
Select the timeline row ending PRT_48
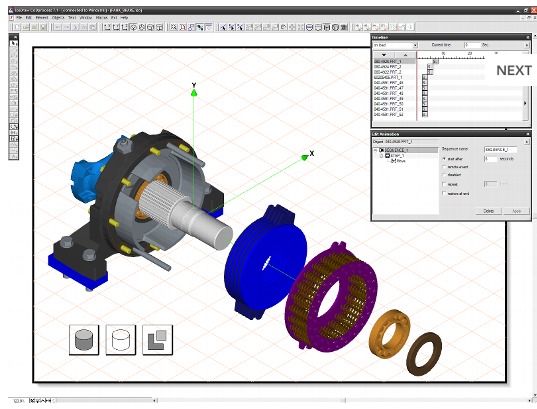pos(395,93)
